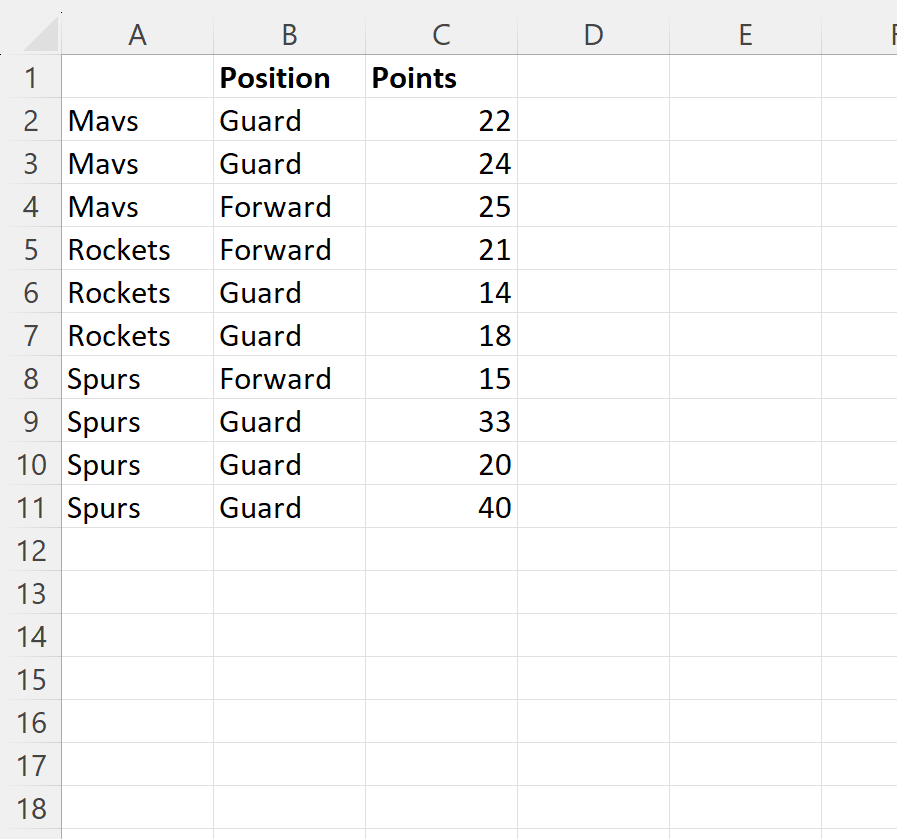Select row 11 header
Image resolution: width=897 pixels, height=839 pixels.
click(31, 507)
